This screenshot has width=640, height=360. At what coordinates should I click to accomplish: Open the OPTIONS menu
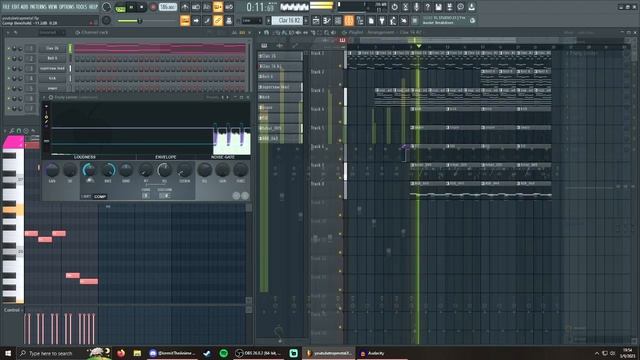point(67,7)
